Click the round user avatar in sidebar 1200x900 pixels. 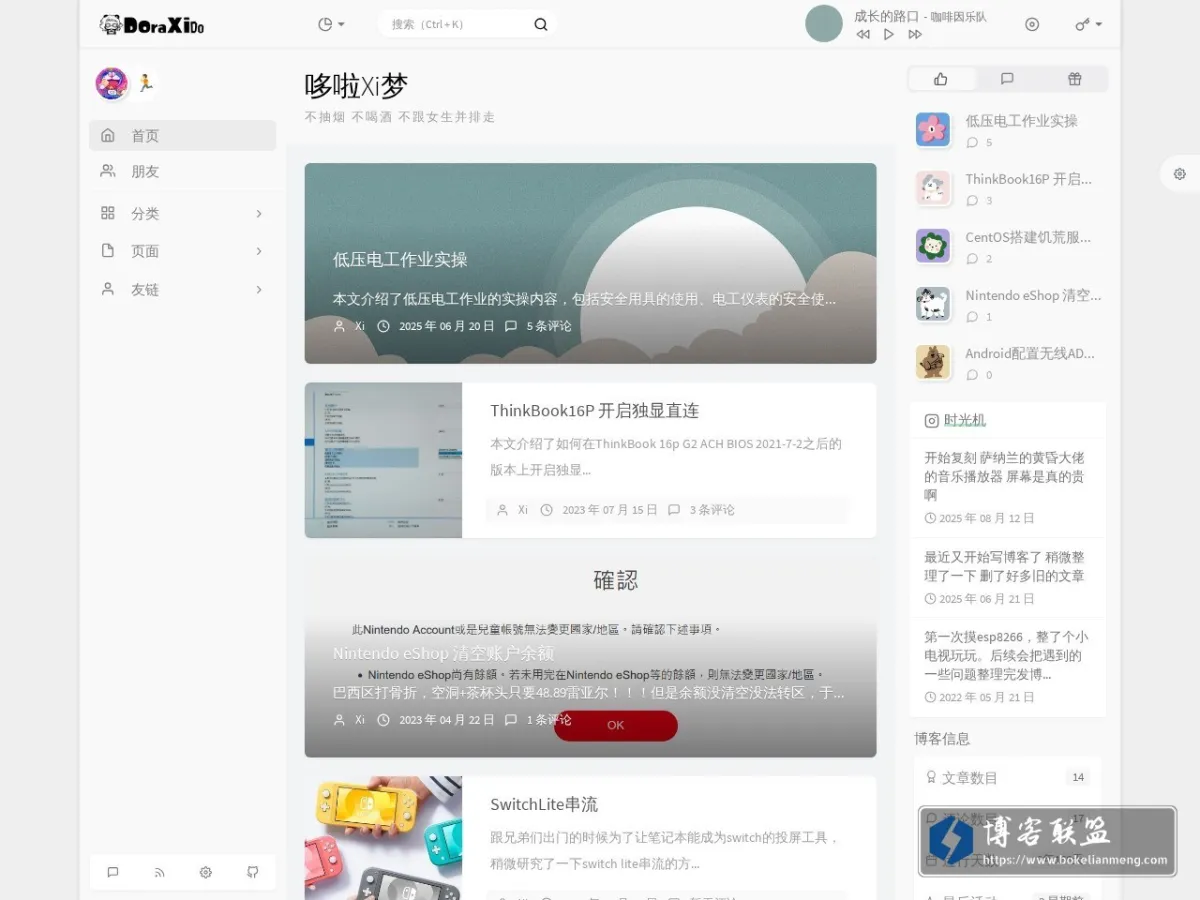coord(112,83)
